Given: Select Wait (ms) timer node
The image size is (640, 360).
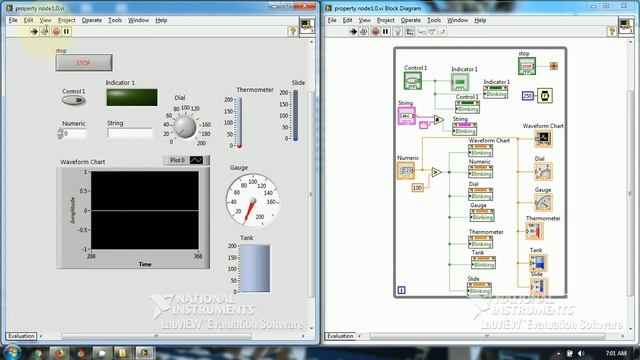Looking at the screenshot, I should click(x=545, y=96).
